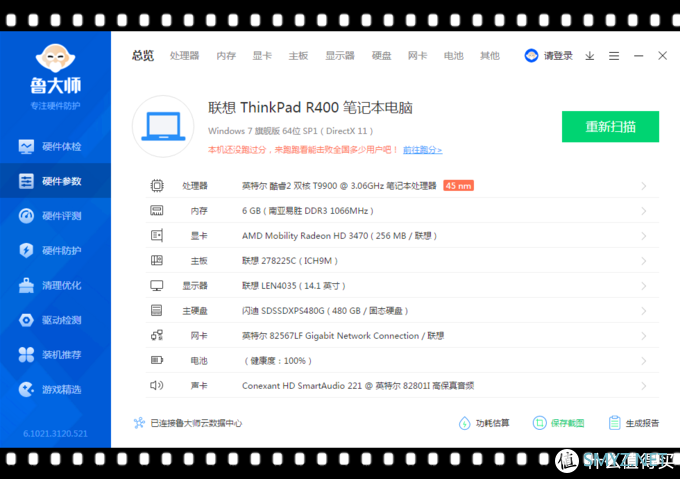Viewport: 680px width, 479px height.
Task: Click the memory module icon
Action: tap(157, 211)
